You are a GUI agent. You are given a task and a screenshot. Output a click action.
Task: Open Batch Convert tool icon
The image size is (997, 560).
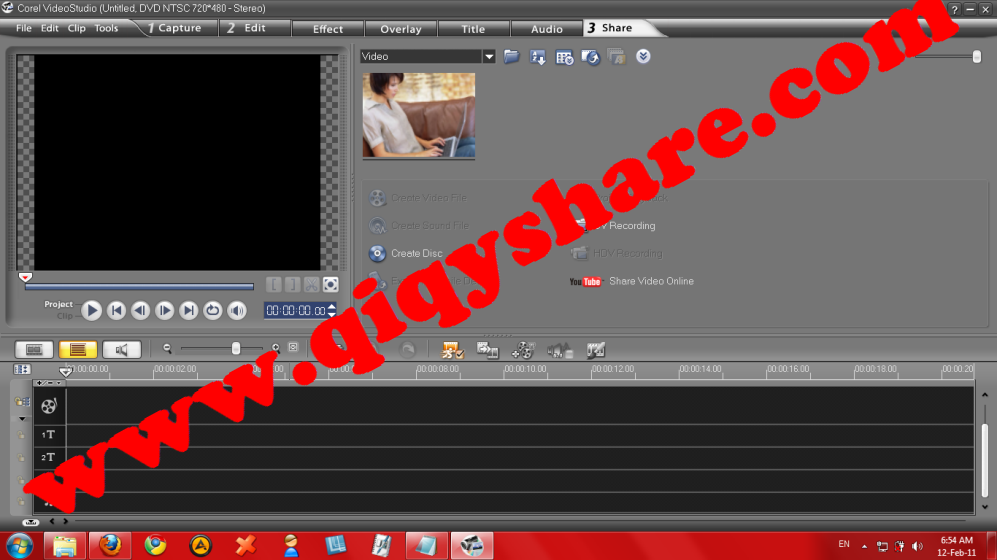[488, 350]
